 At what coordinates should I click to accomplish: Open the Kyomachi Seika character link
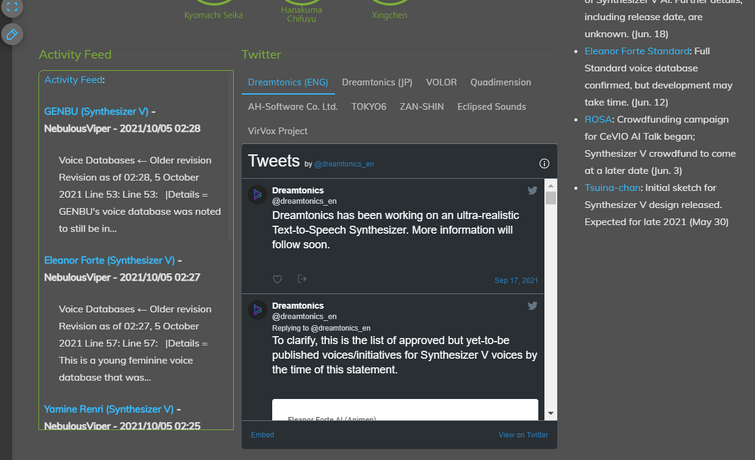pyautogui.click(x=213, y=15)
